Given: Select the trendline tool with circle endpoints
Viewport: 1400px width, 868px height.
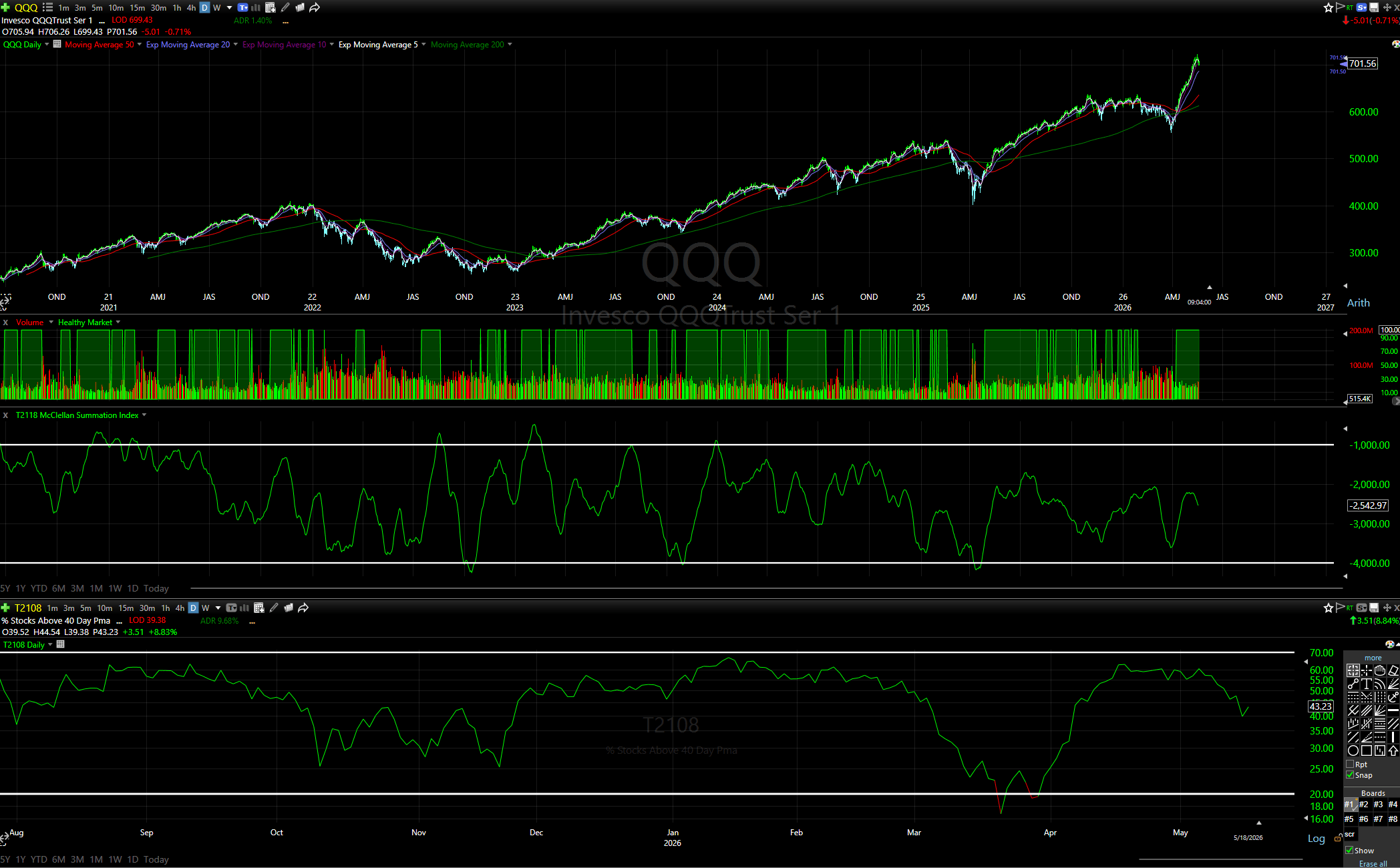Looking at the screenshot, I should tap(1353, 684).
